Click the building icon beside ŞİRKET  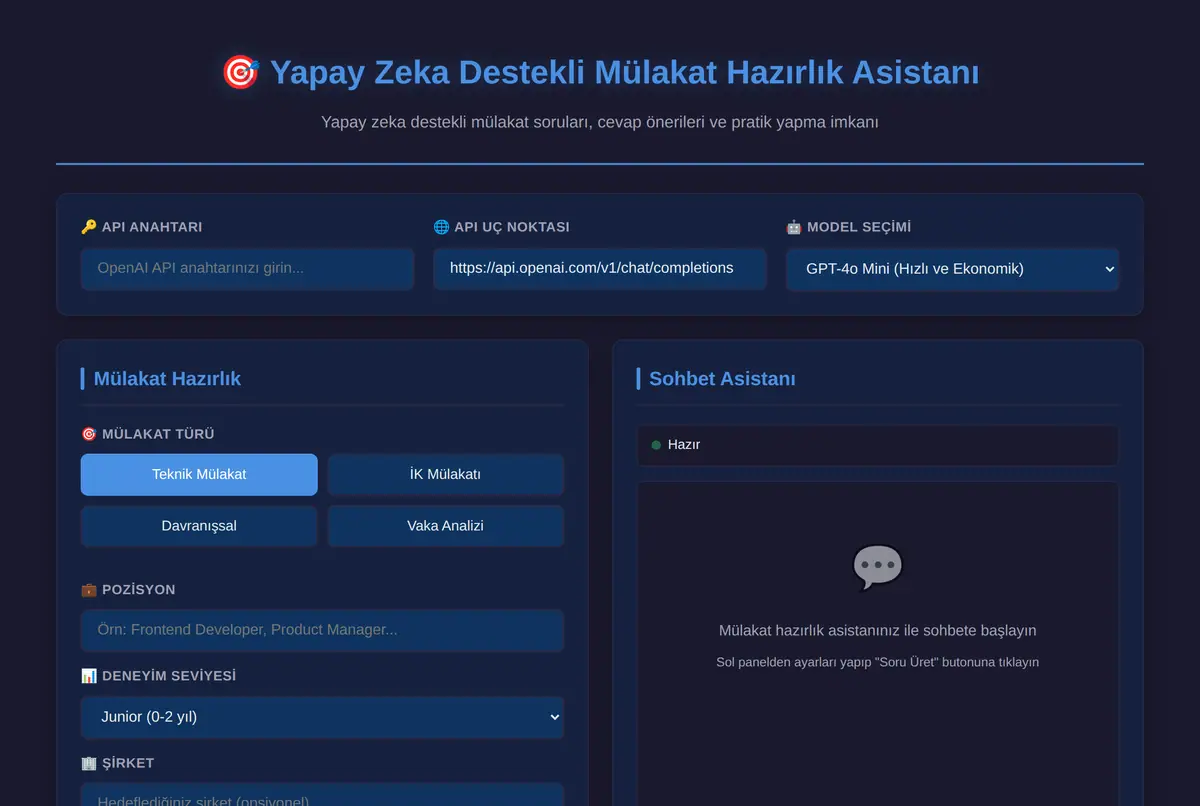[x=89, y=763]
